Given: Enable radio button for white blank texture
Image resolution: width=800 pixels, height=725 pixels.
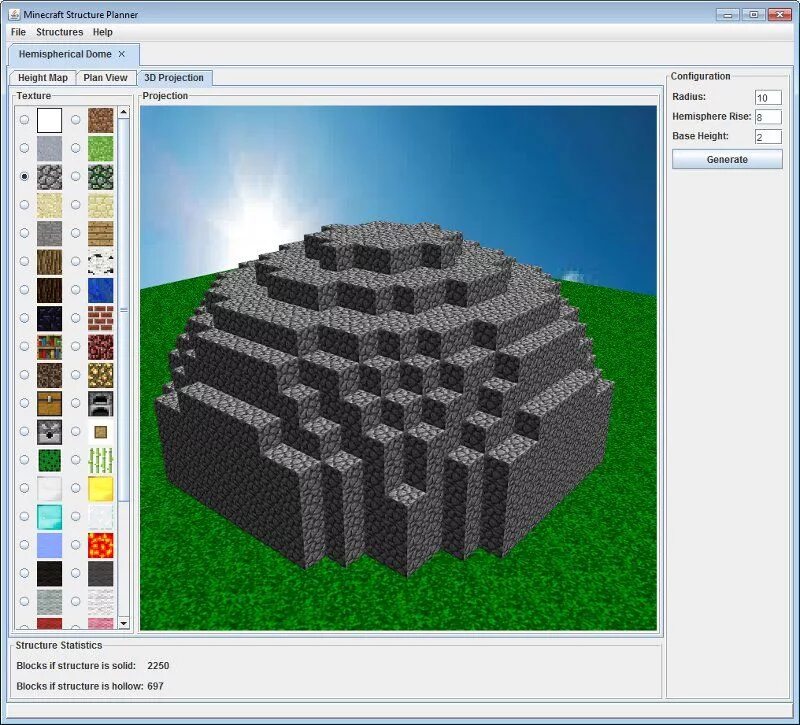Looking at the screenshot, I should click(24, 120).
